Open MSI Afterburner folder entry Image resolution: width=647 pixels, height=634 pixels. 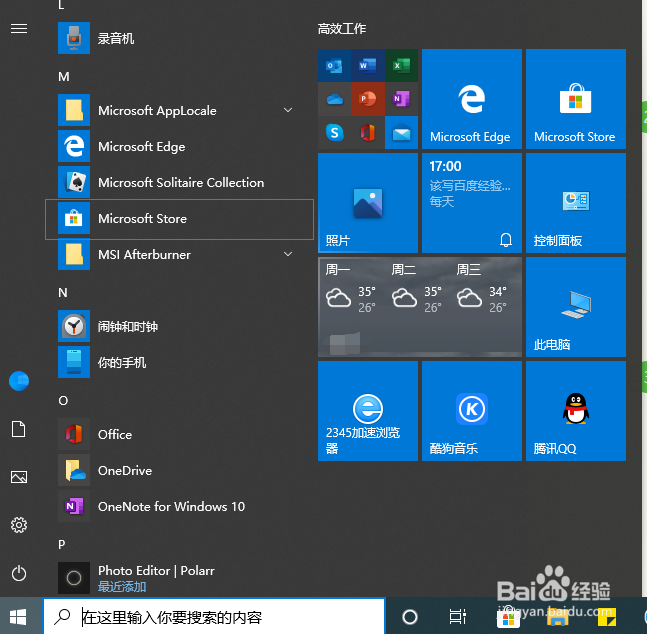point(177,254)
